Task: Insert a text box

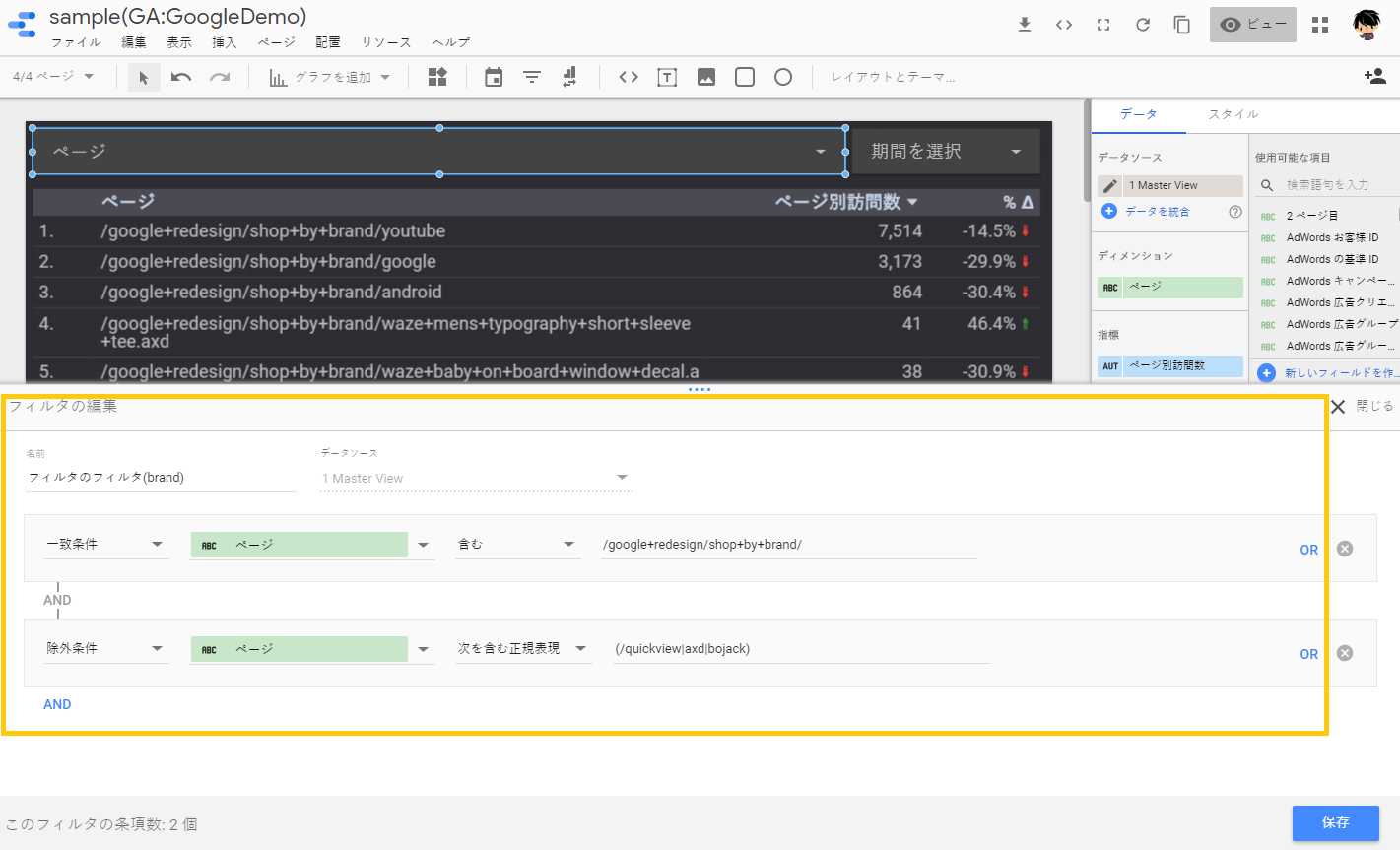Action: point(667,77)
